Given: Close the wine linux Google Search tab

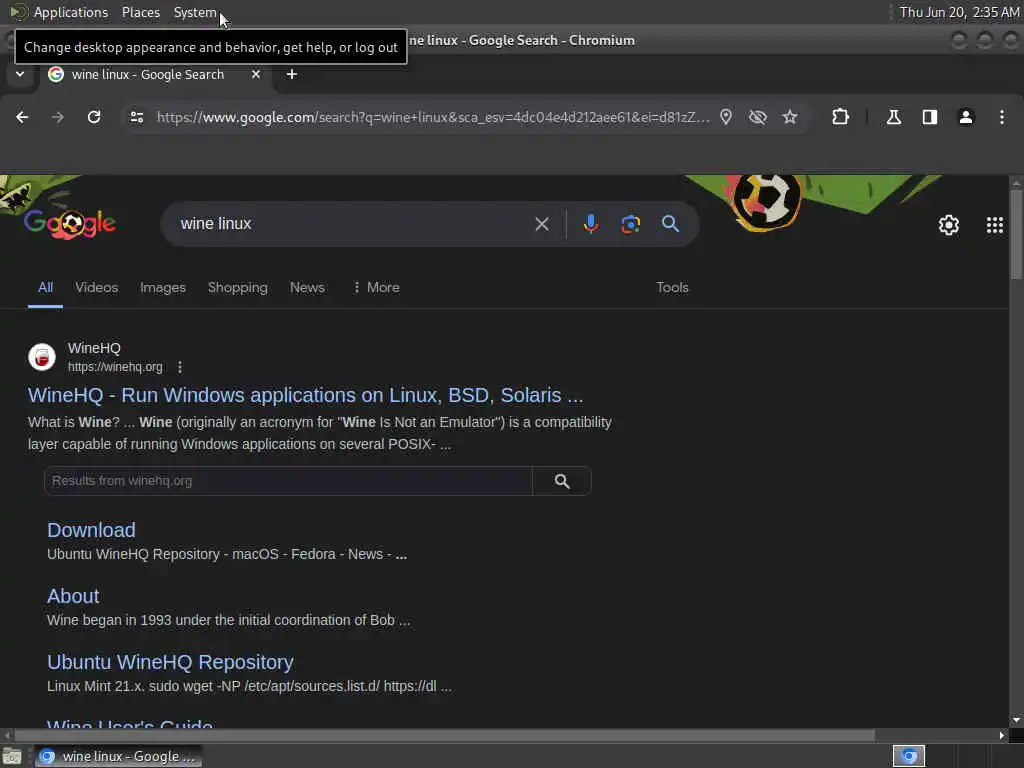Looking at the screenshot, I should (x=256, y=74).
